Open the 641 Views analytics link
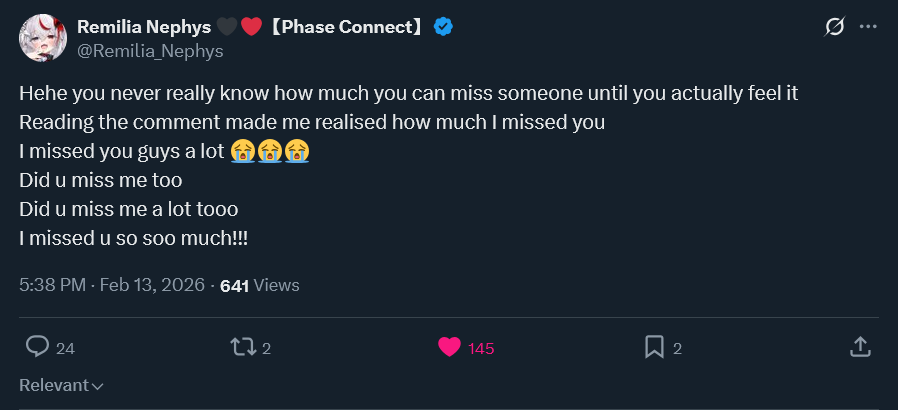 tap(260, 285)
